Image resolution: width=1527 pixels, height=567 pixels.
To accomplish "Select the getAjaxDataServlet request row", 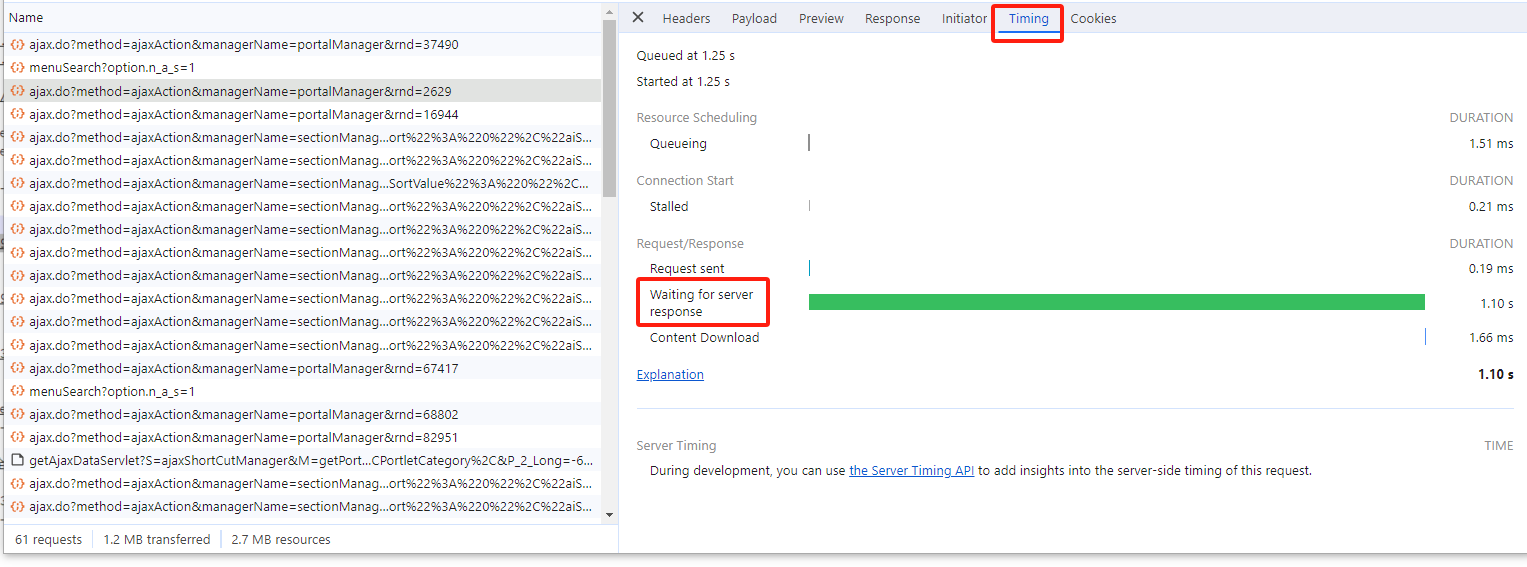I will (303, 461).
